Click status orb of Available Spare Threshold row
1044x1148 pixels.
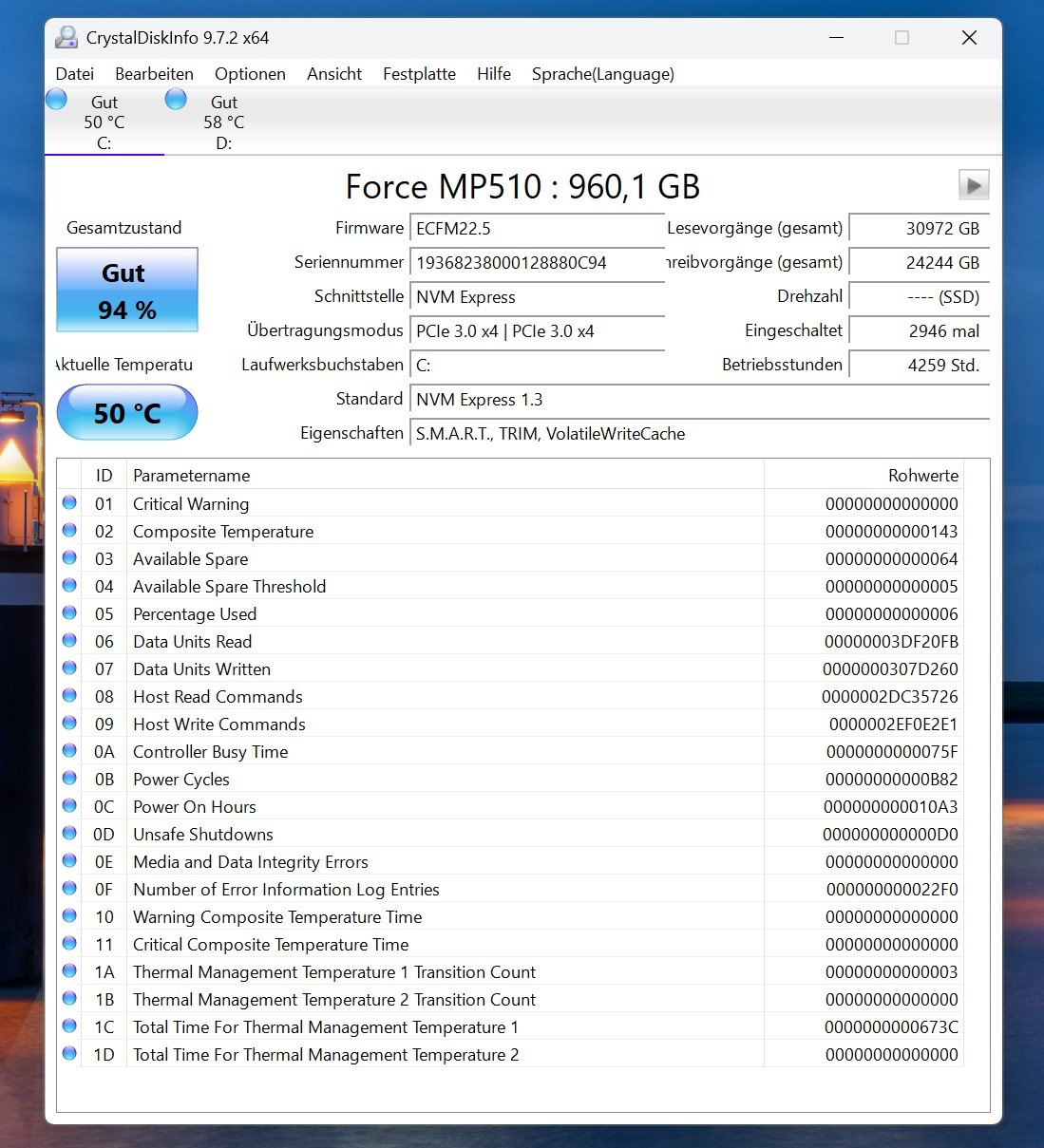[69, 586]
